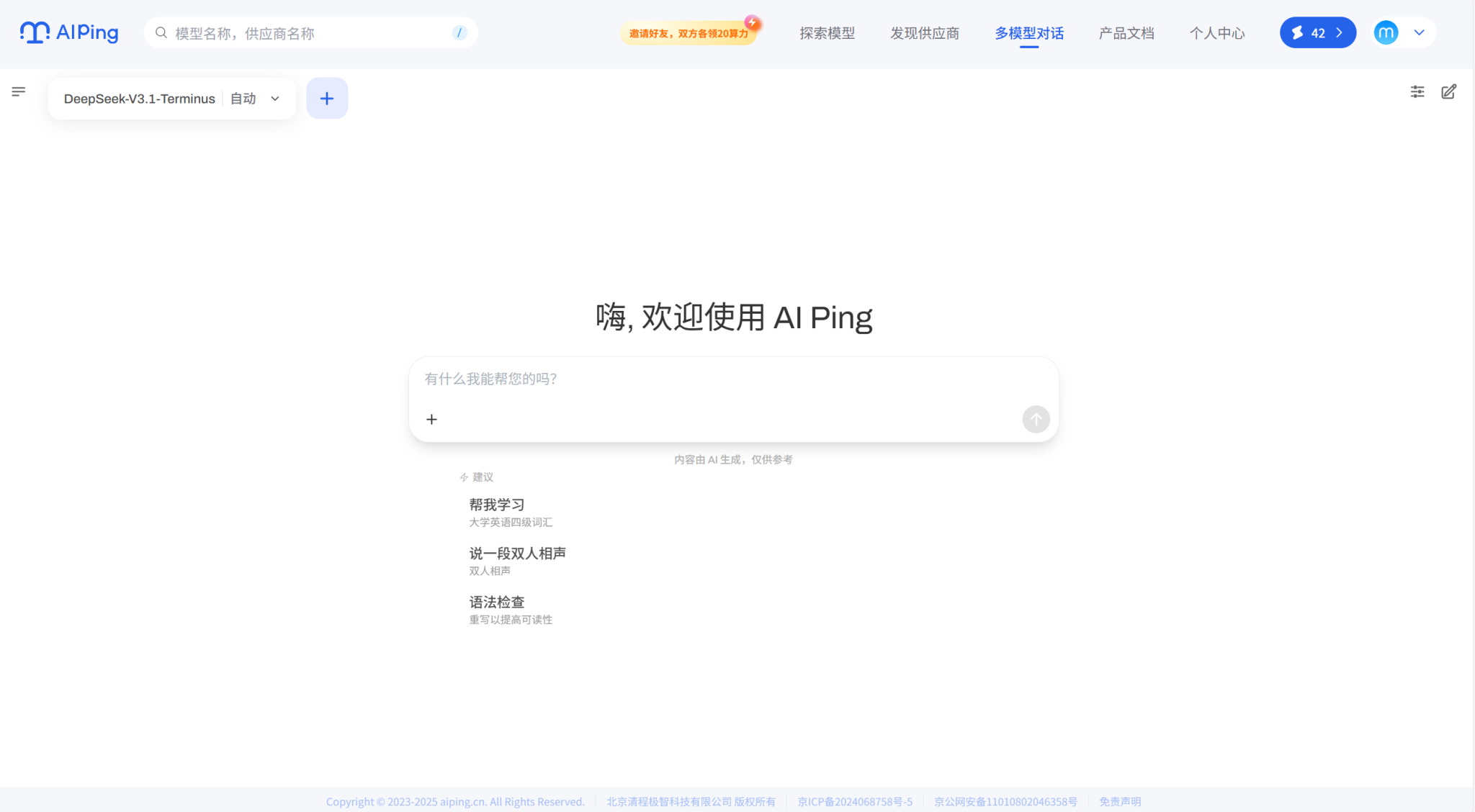Click the magnifier icon in the search bar
This screenshot has height=812, width=1475.
click(x=161, y=32)
